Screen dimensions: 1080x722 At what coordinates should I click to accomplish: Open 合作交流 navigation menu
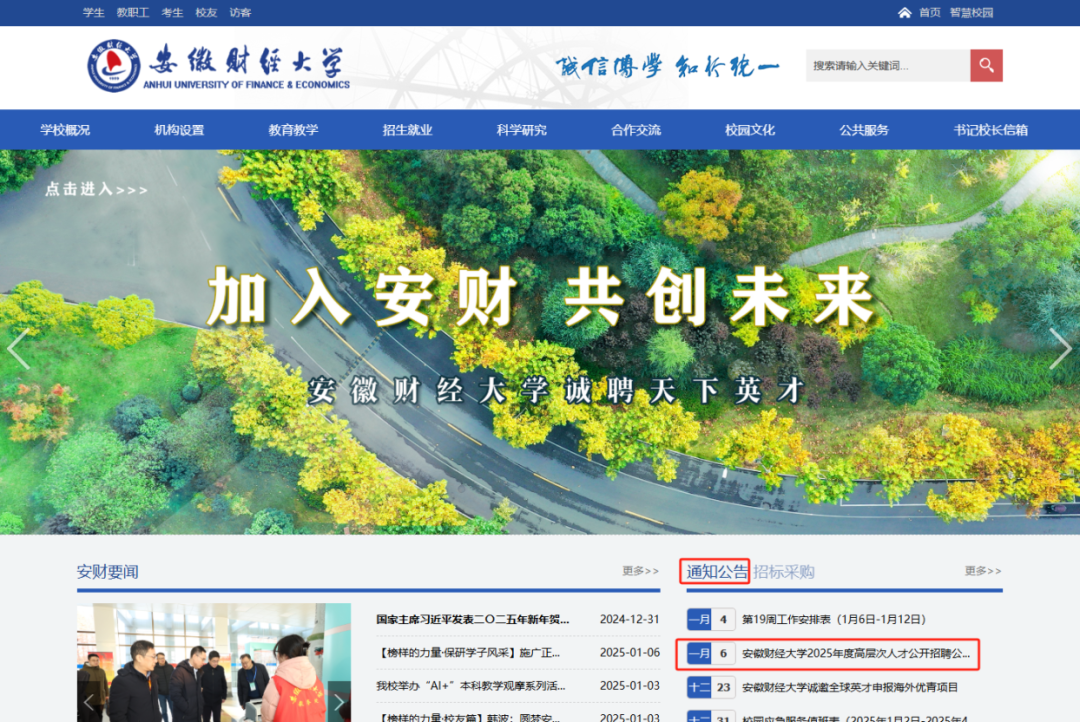tap(636, 130)
